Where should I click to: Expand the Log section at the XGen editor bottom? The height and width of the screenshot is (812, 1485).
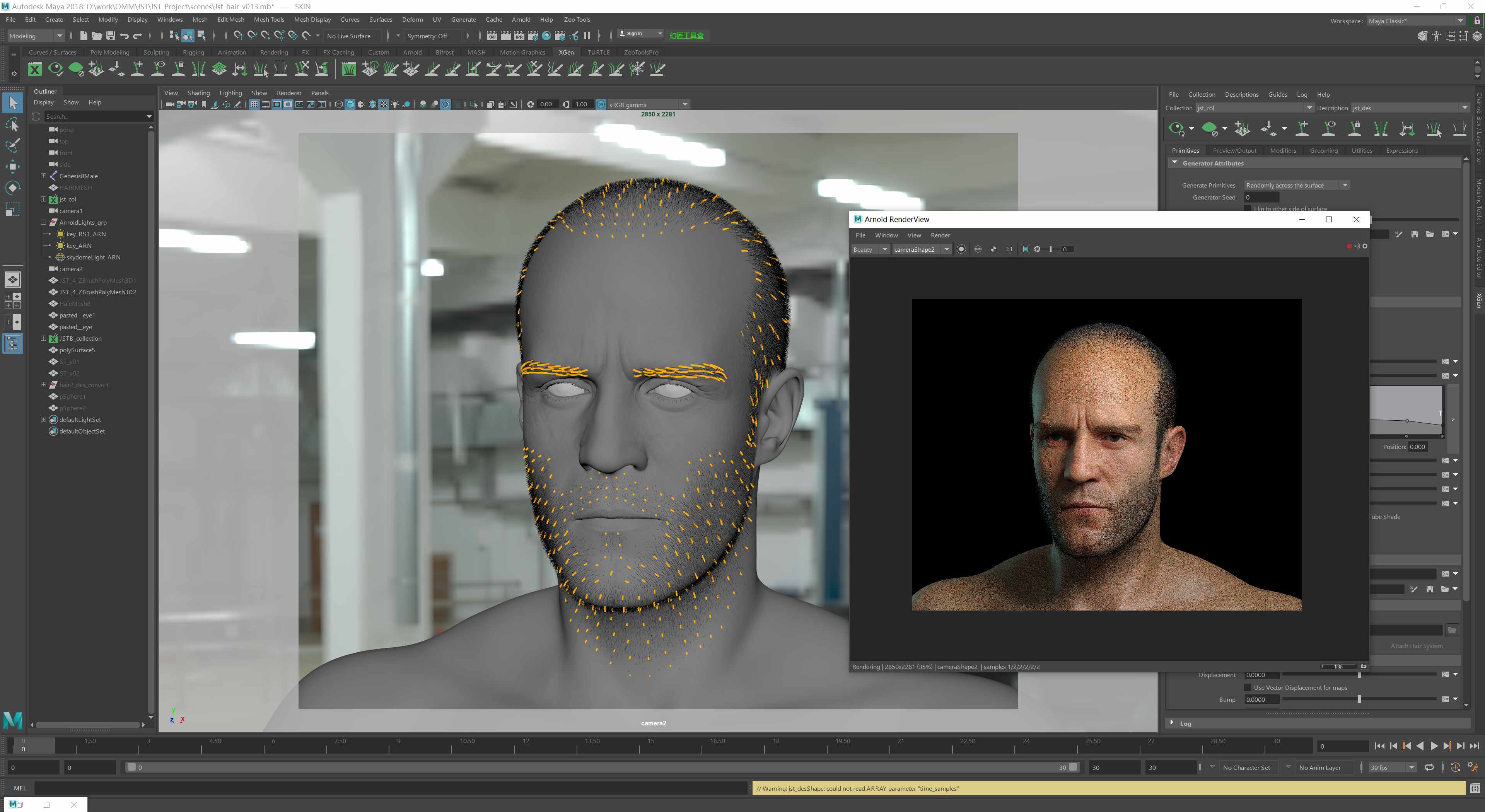pos(1172,723)
